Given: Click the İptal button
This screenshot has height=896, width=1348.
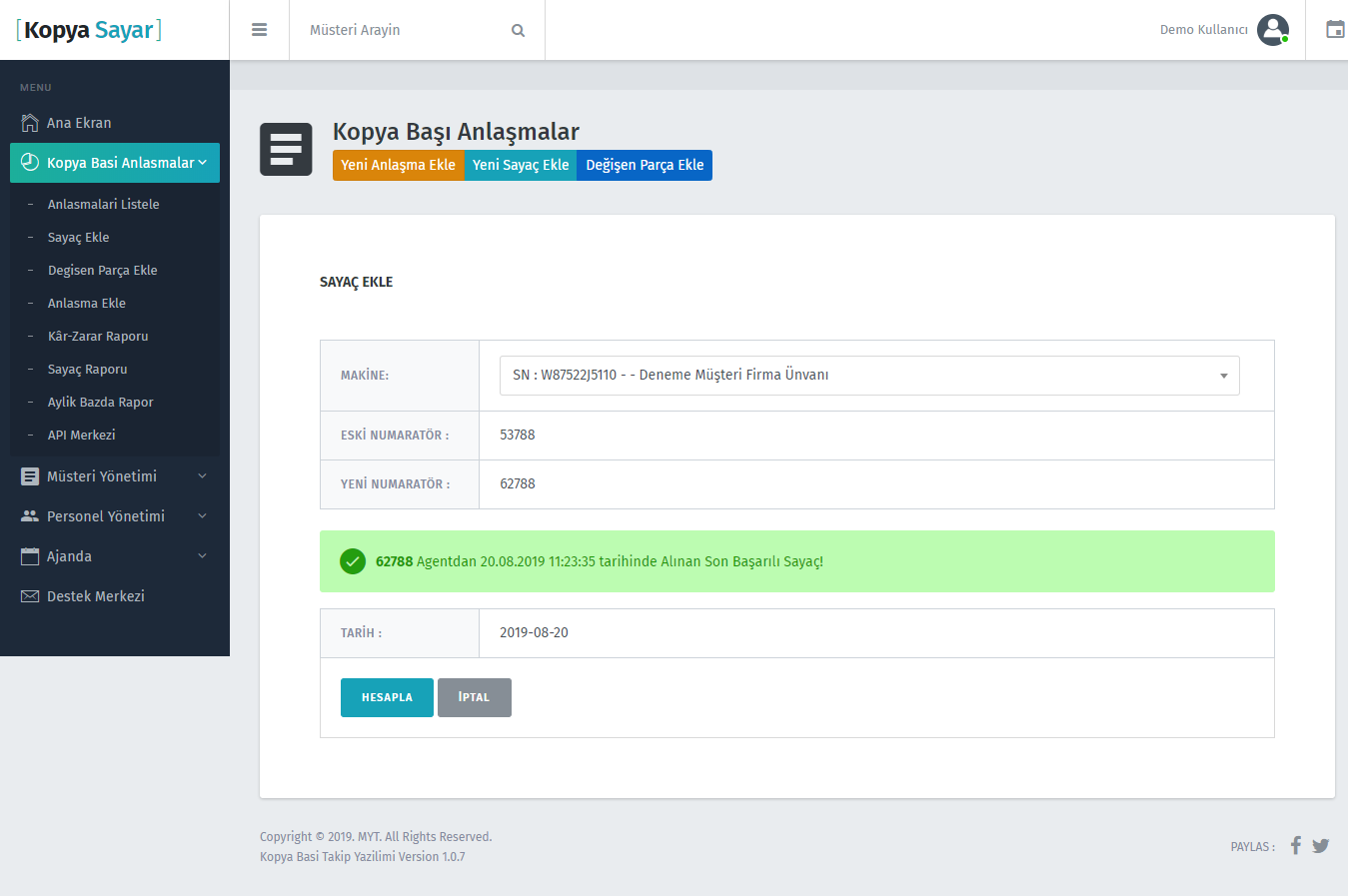Looking at the screenshot, I should 474,697.
